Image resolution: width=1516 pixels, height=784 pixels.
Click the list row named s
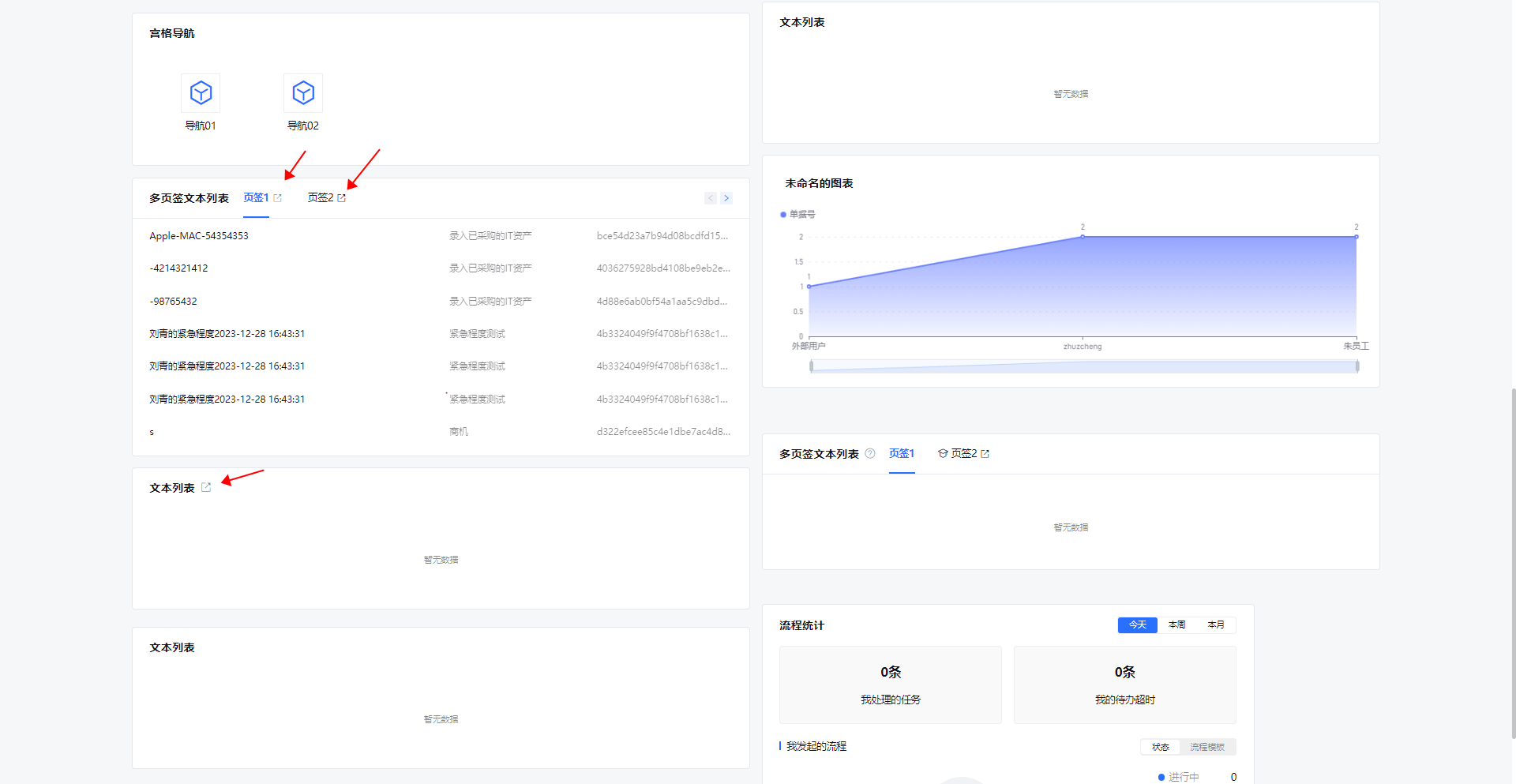[x=441, y=432]
